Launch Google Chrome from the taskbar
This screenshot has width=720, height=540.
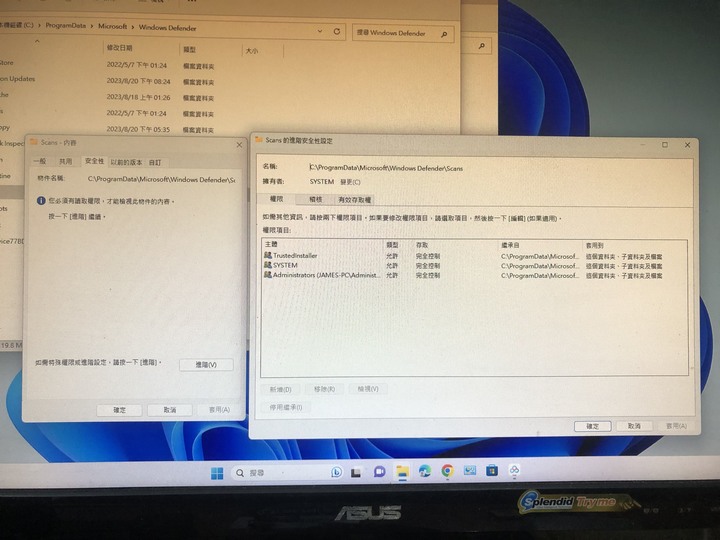coord(447,471)
